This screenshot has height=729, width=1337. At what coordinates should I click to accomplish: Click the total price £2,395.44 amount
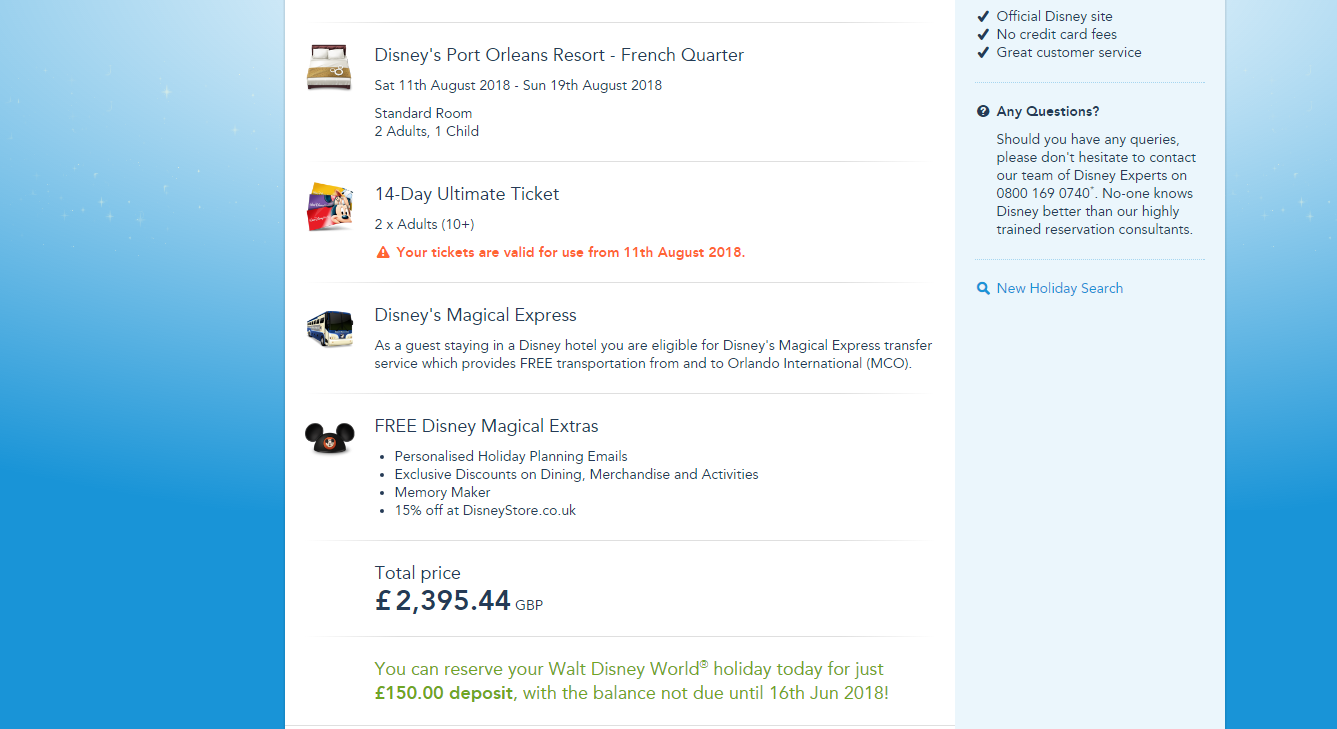443,600
